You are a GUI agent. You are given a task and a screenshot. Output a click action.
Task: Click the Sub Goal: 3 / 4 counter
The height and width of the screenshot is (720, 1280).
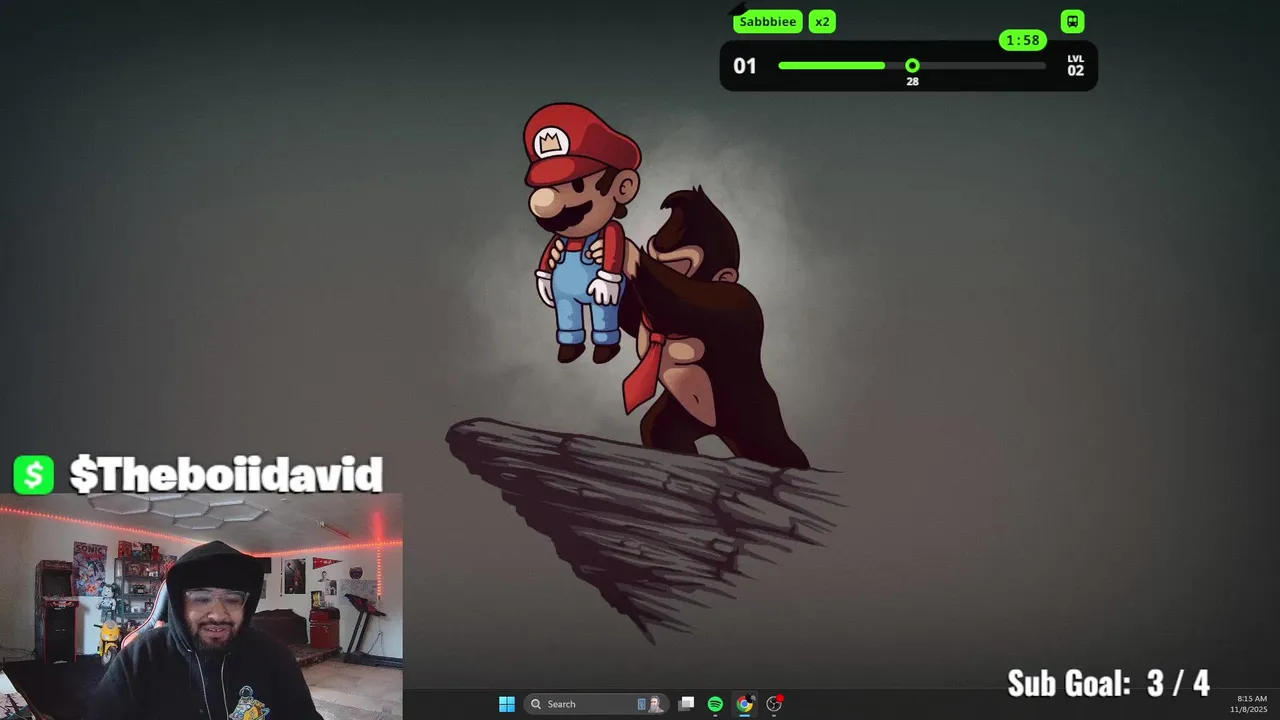1108,683
